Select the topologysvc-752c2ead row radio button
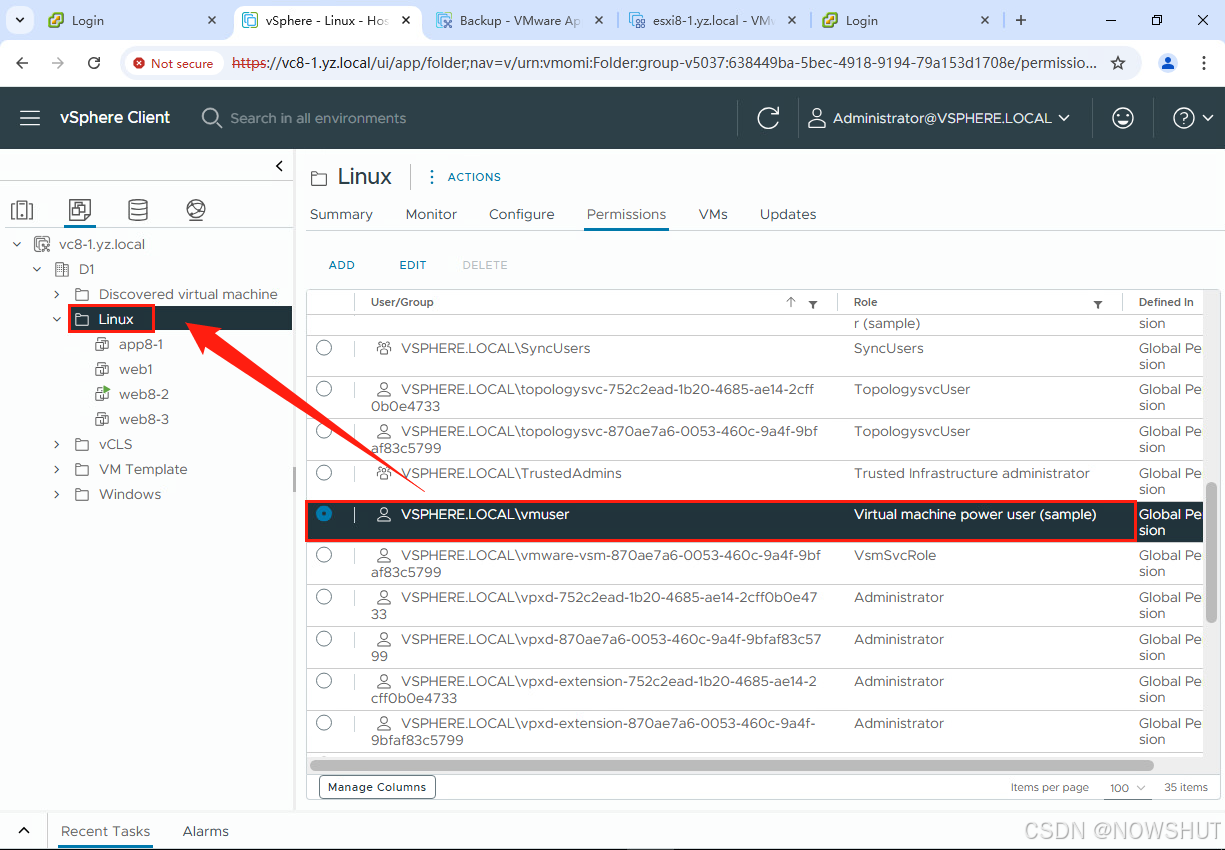Viewport: 1225px width, 850px height. [324, 389]
